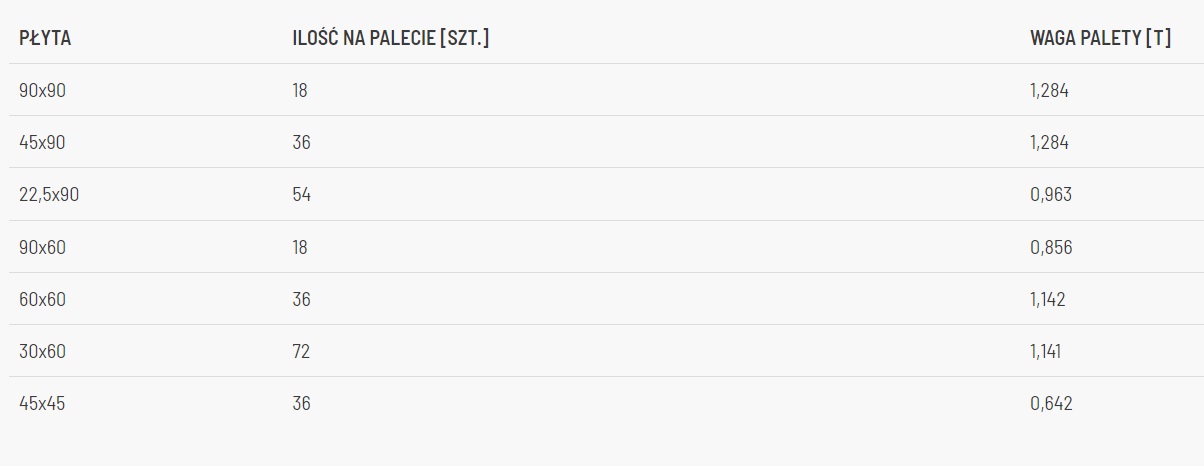The height and width of the screenshot is (466, 1204).
Task: Click pallet weight value 0,963
Action: (1050, 195)
